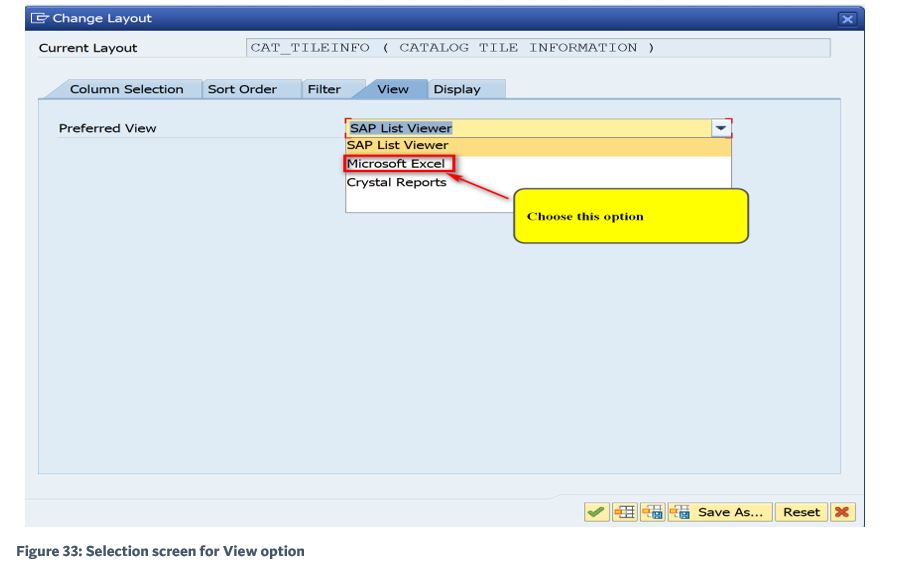Click the Reset button
The image size is (902, 566).
[x=801, y=511]
